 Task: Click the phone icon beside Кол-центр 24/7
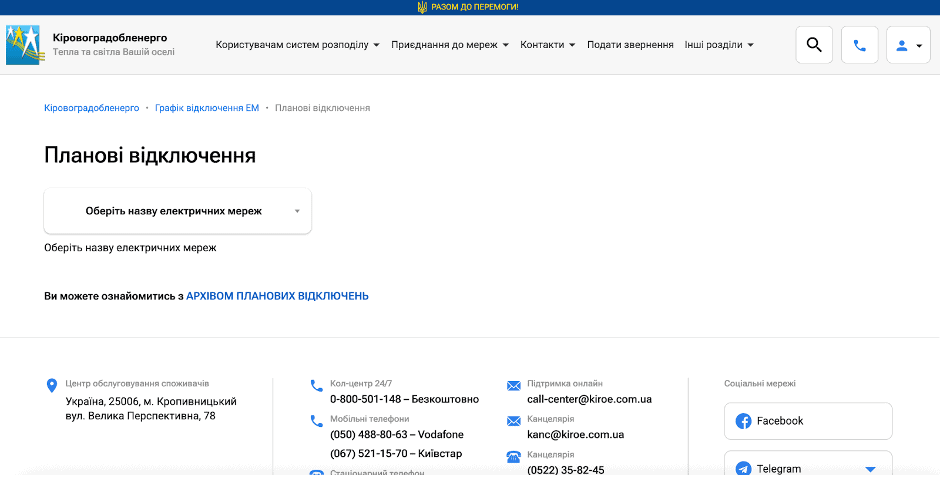click(316, 386)
